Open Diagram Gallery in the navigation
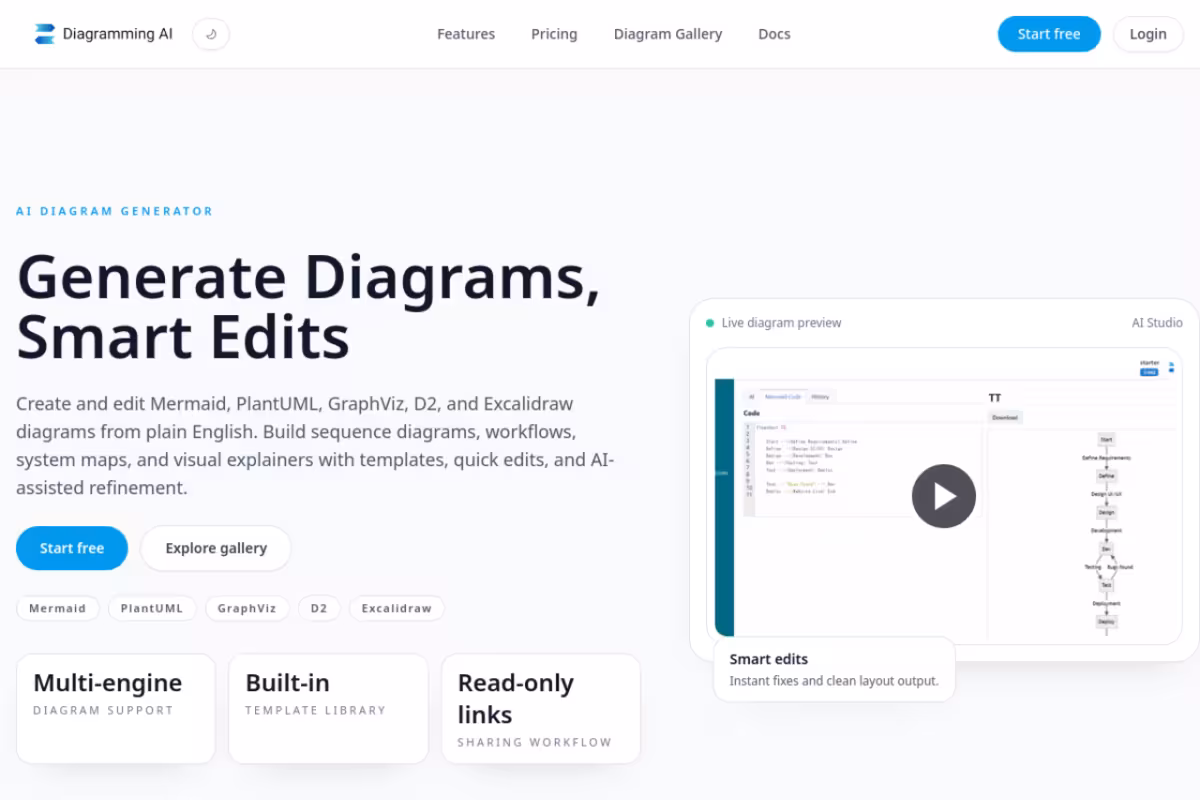 pos(668,34)
